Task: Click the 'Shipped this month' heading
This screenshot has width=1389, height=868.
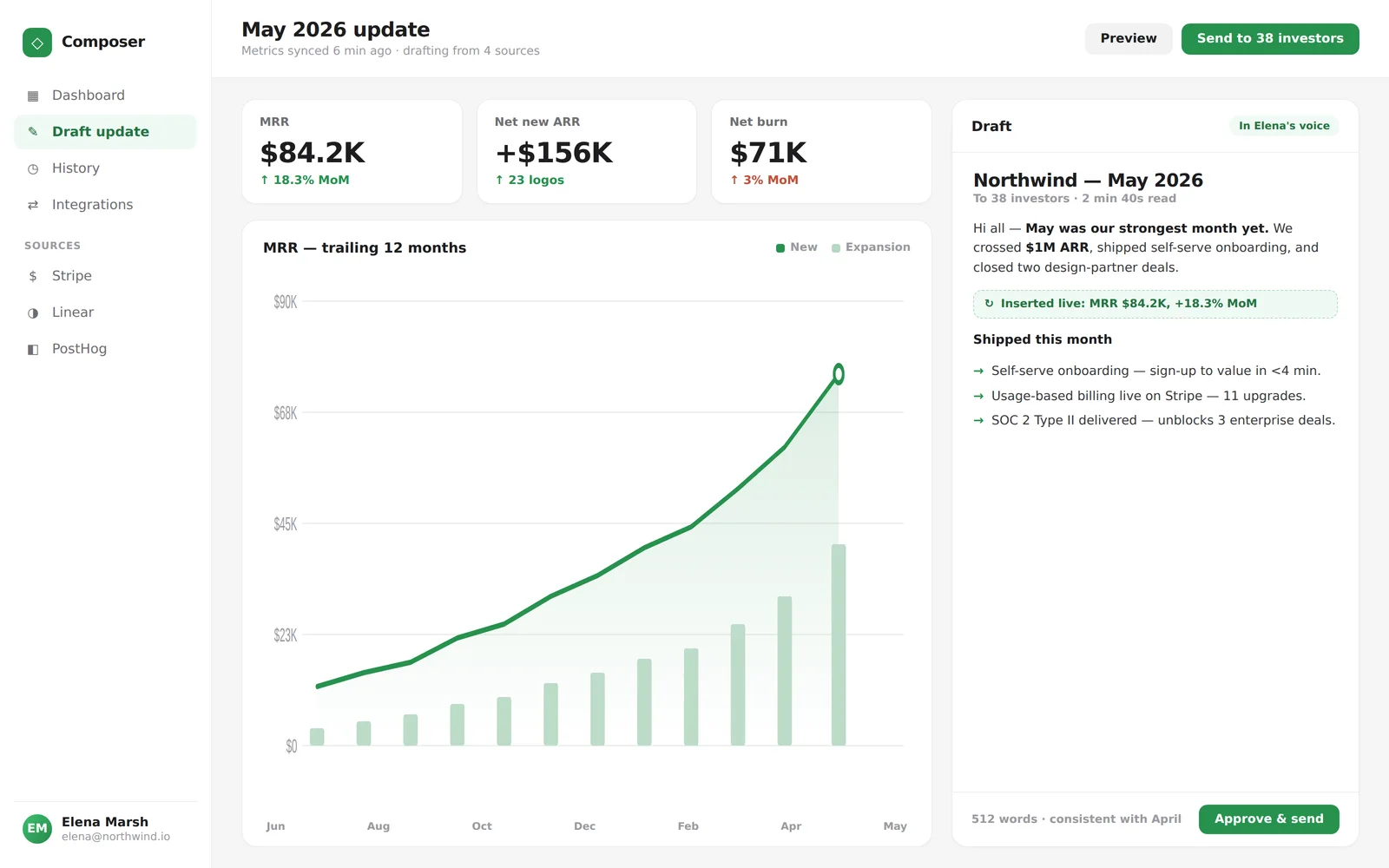Action: [x=1043, y=339]
